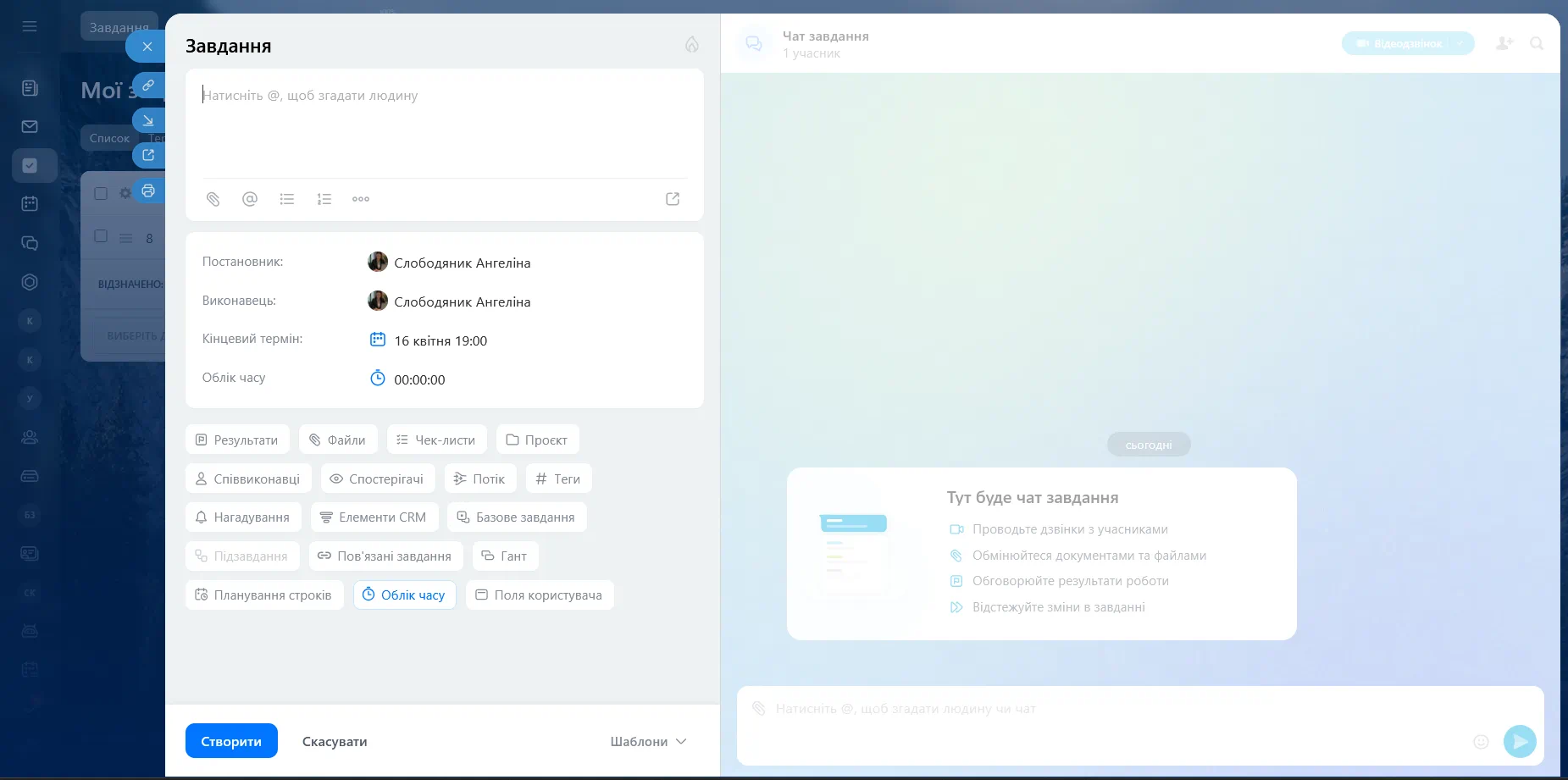
Task: Toggle the Облік часу option chip
Action: pyautogui.click(x=404, y=595)
